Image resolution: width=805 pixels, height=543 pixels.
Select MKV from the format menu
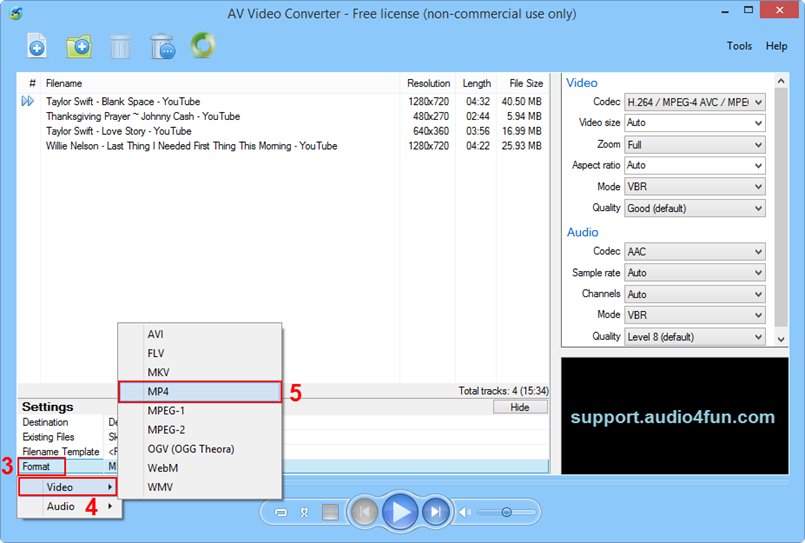point(200,373)
